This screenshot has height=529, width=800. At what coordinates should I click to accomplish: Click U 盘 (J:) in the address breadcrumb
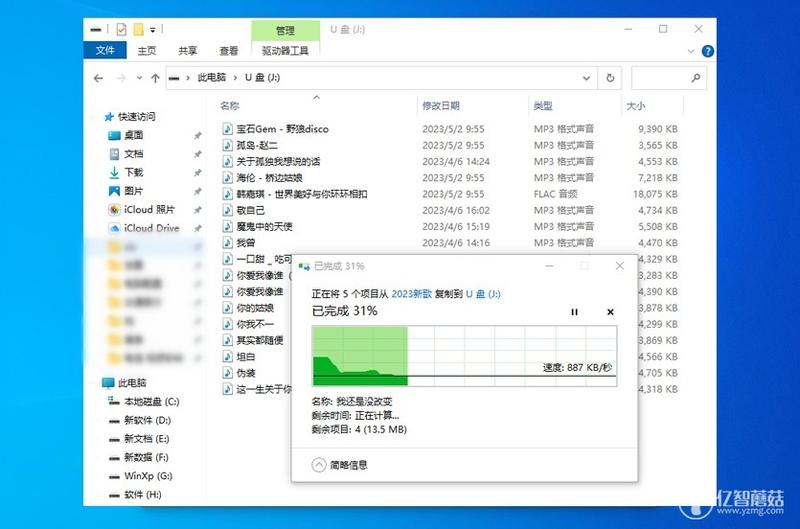click(x=262, y=78)
